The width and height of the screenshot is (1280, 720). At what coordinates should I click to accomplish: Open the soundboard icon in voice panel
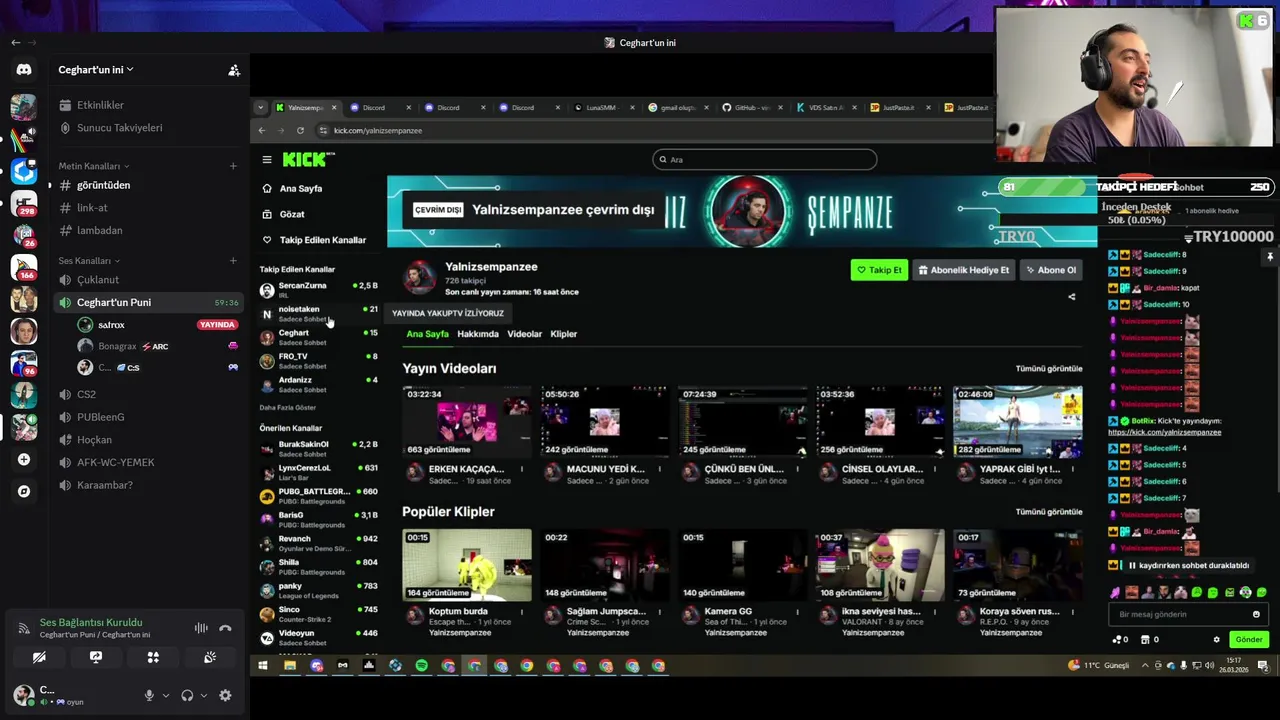click(210, 657)
